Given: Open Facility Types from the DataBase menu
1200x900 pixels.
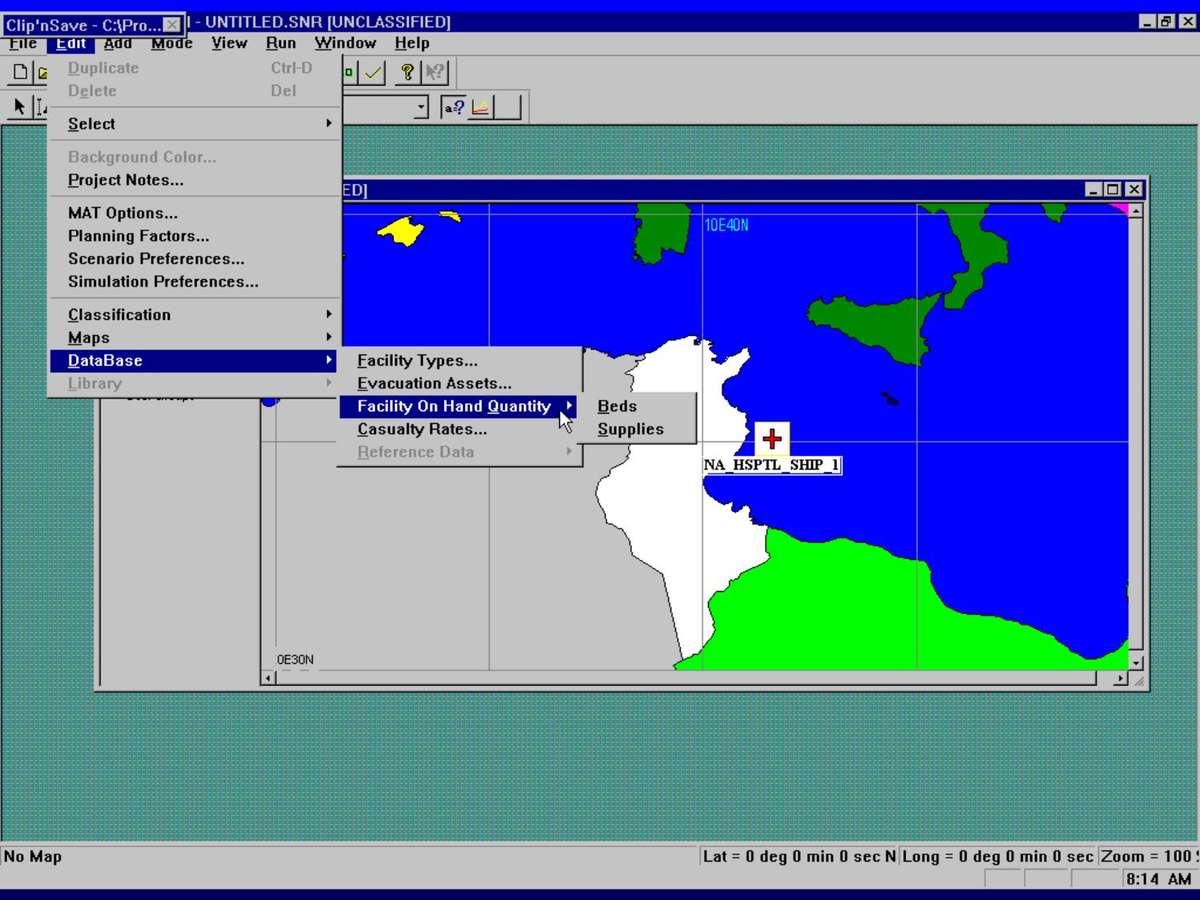Looking at the screenshot, I should point(417,361).
